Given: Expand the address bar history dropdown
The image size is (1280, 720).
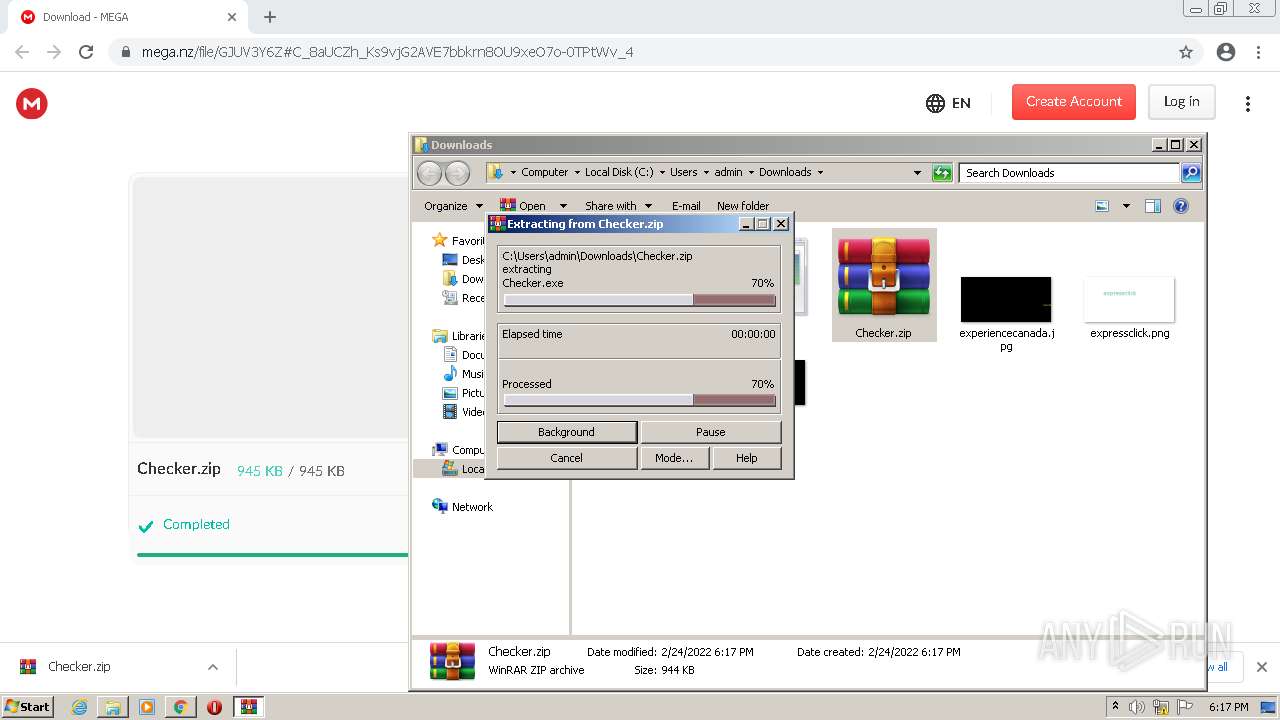Looking at the screenshot, I should (917, 173).
